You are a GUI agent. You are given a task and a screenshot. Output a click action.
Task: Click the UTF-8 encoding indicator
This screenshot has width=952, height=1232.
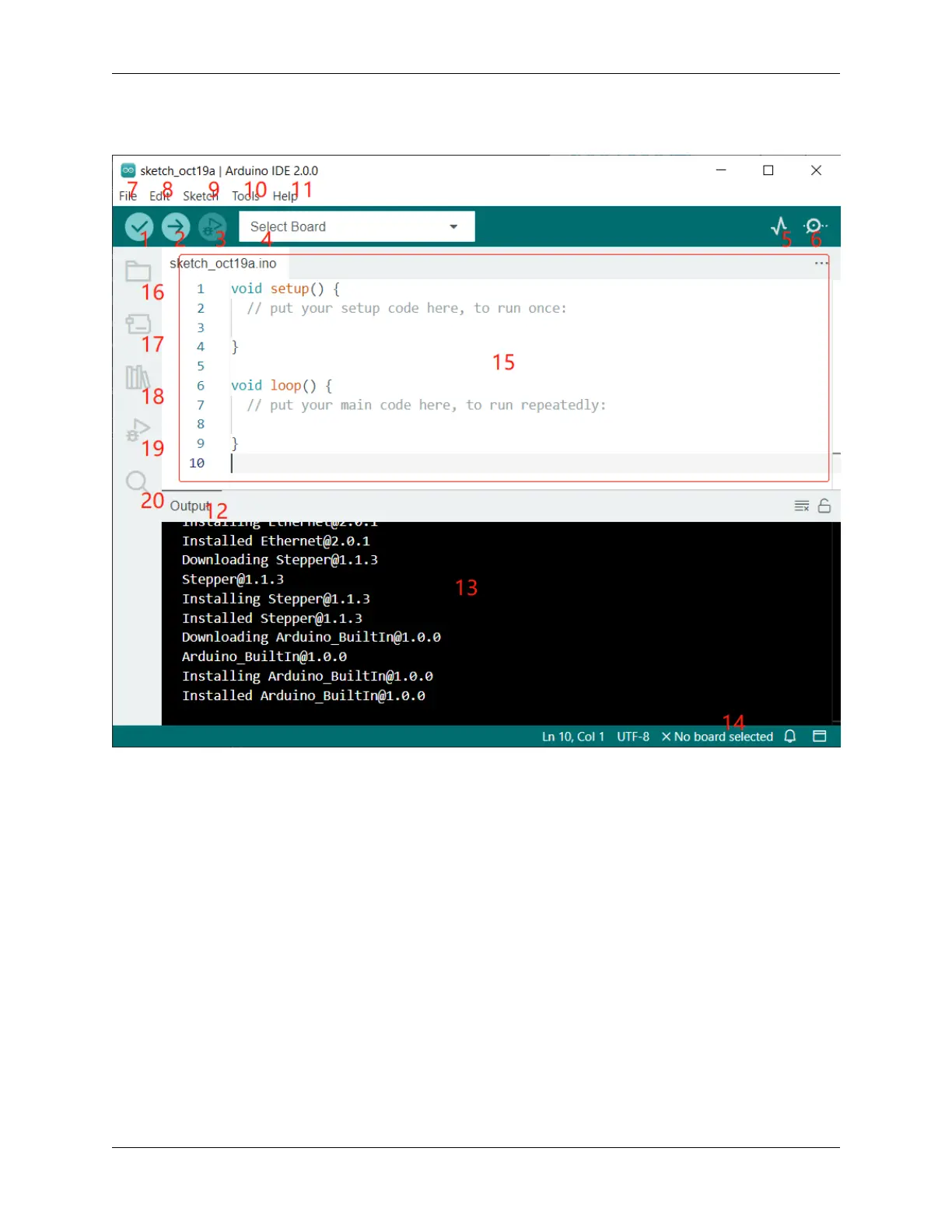pyautogui.click(x=633, y=737)
